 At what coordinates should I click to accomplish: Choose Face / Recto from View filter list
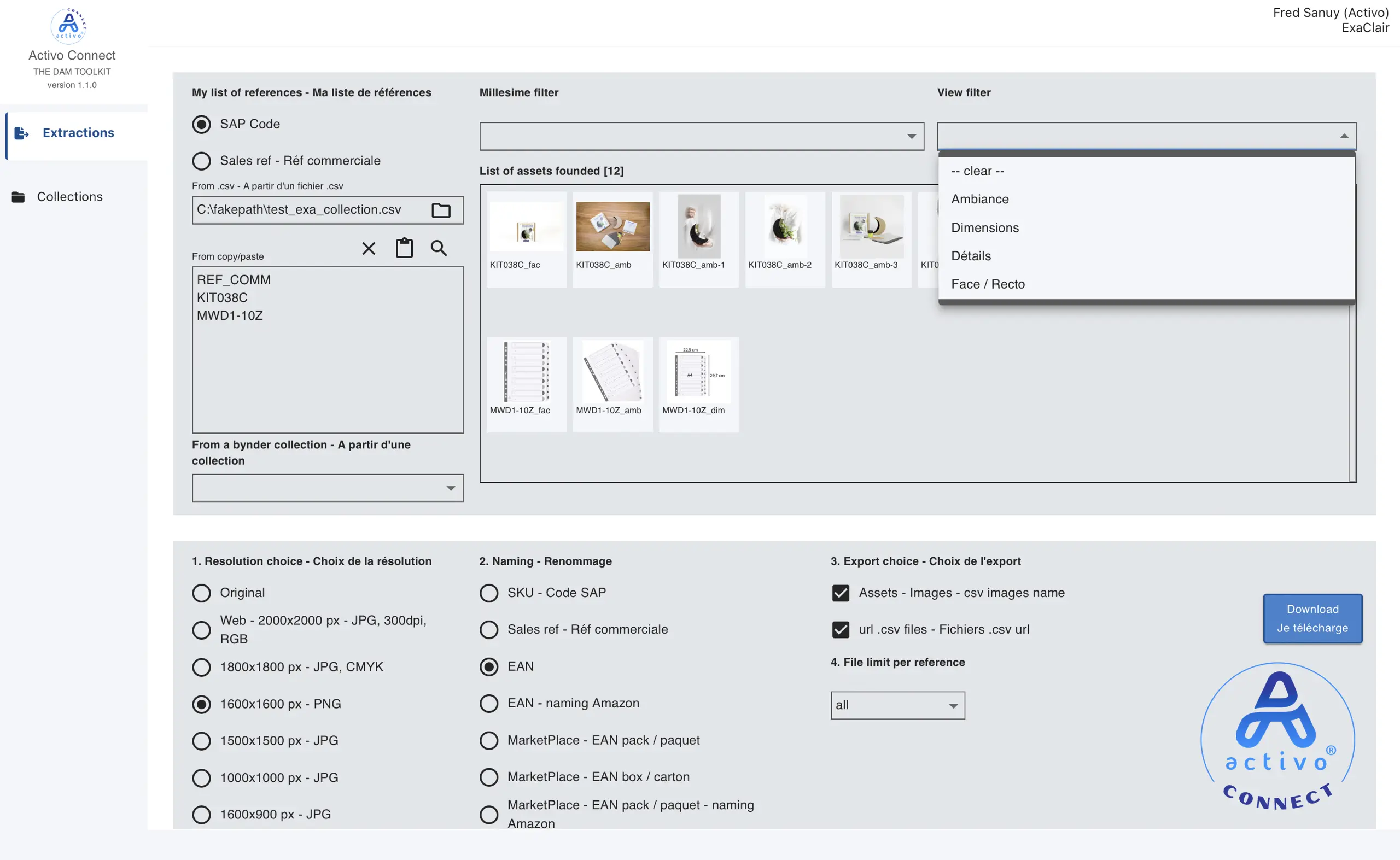988,284
